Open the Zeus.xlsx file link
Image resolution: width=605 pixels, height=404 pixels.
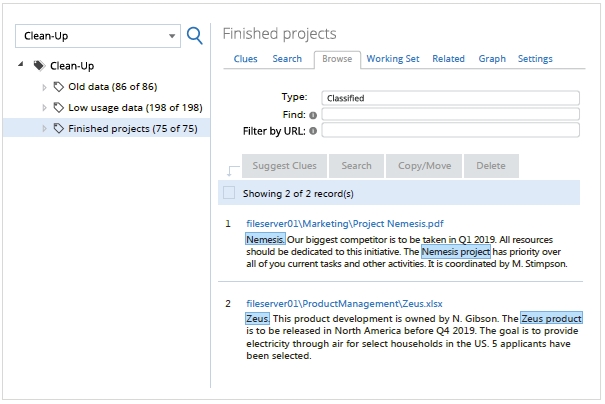(x=344, y=304)
